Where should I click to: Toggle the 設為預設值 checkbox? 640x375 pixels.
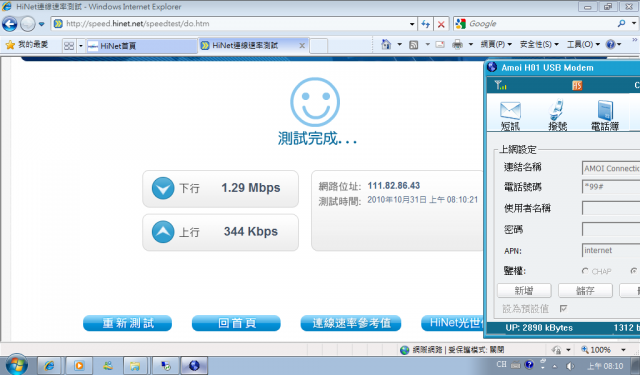pos(563,308)
